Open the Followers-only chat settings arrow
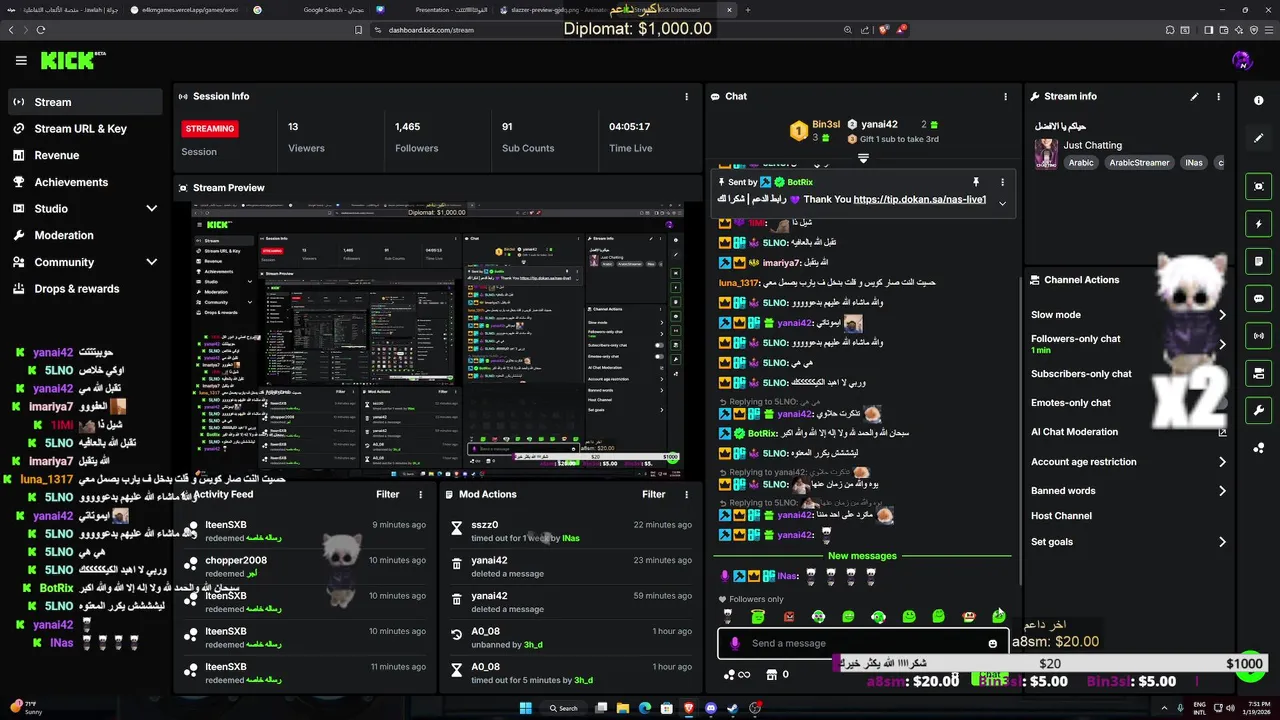The width and height of the screenshot is (1280, 720). point(1222,344)
